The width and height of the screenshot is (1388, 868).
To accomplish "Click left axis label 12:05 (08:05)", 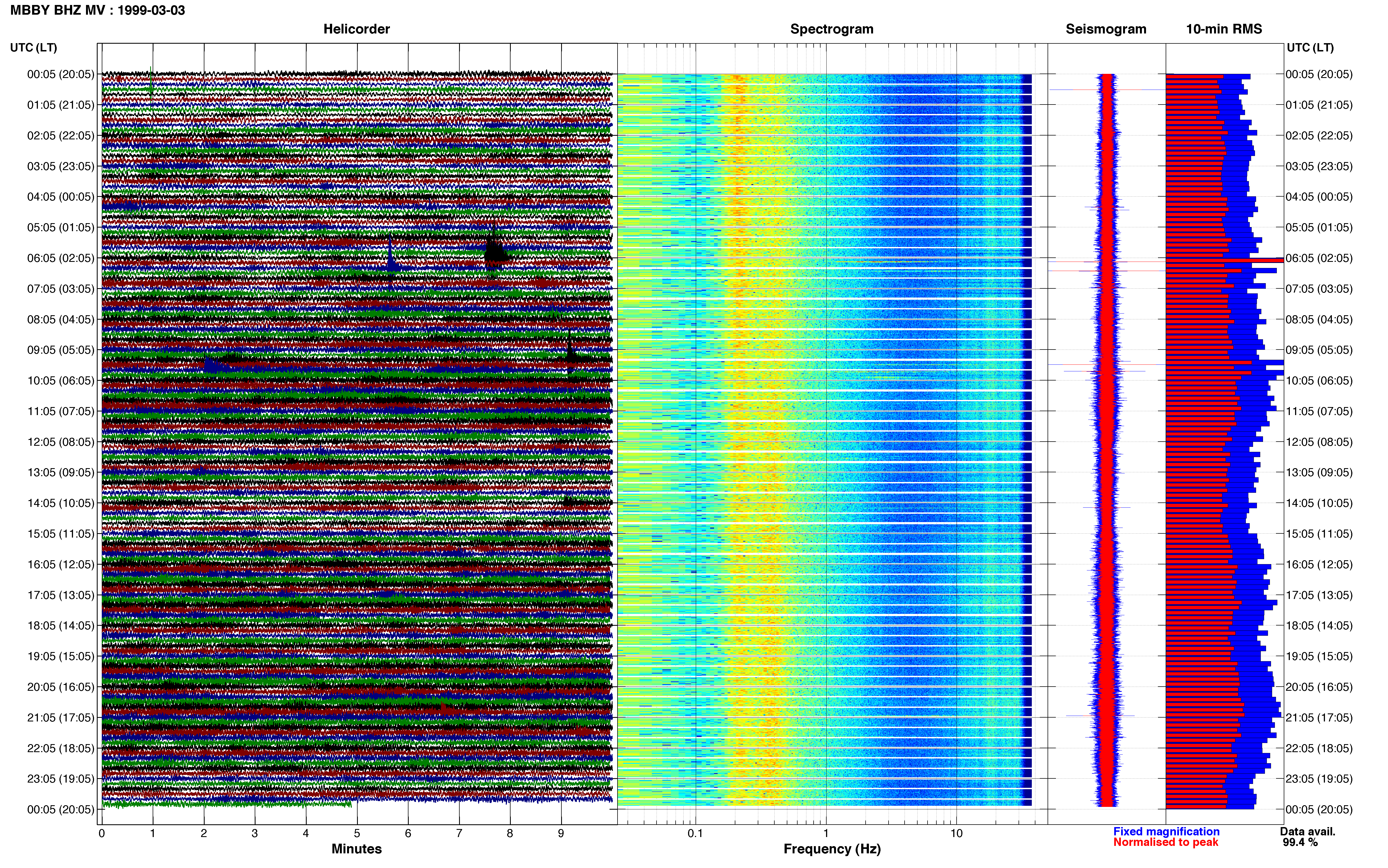I will 61,442.
